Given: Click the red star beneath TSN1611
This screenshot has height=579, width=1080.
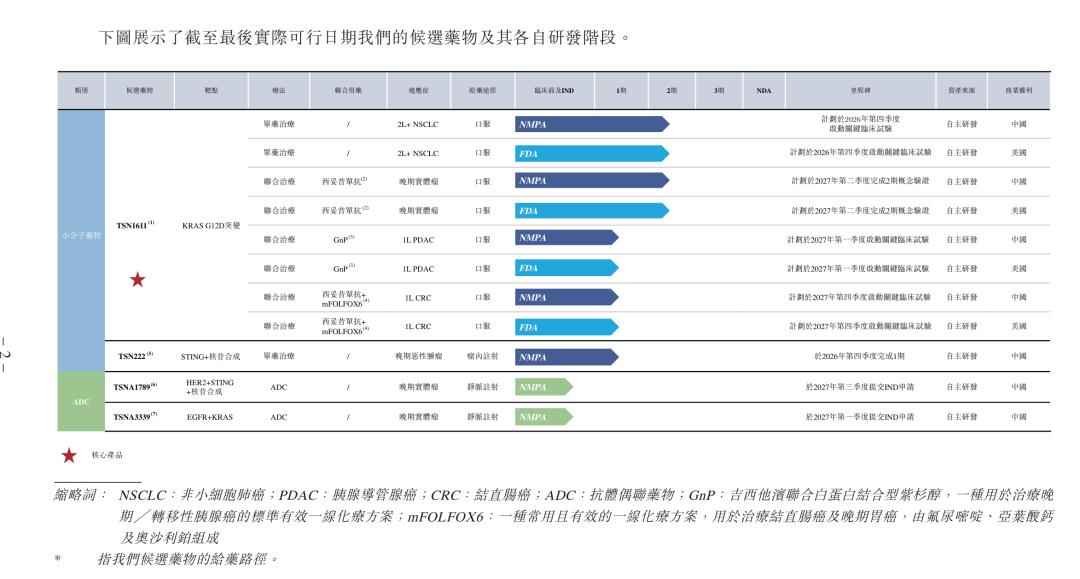Looking at the screenshot, I should 138,280.
